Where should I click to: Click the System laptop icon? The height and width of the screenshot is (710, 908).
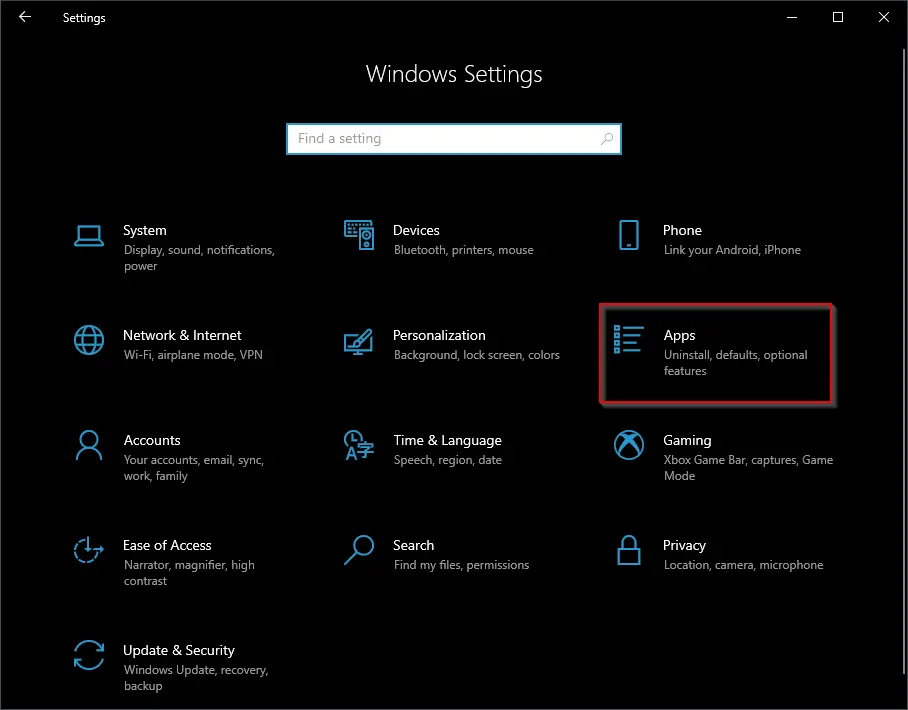click(89, 236)
